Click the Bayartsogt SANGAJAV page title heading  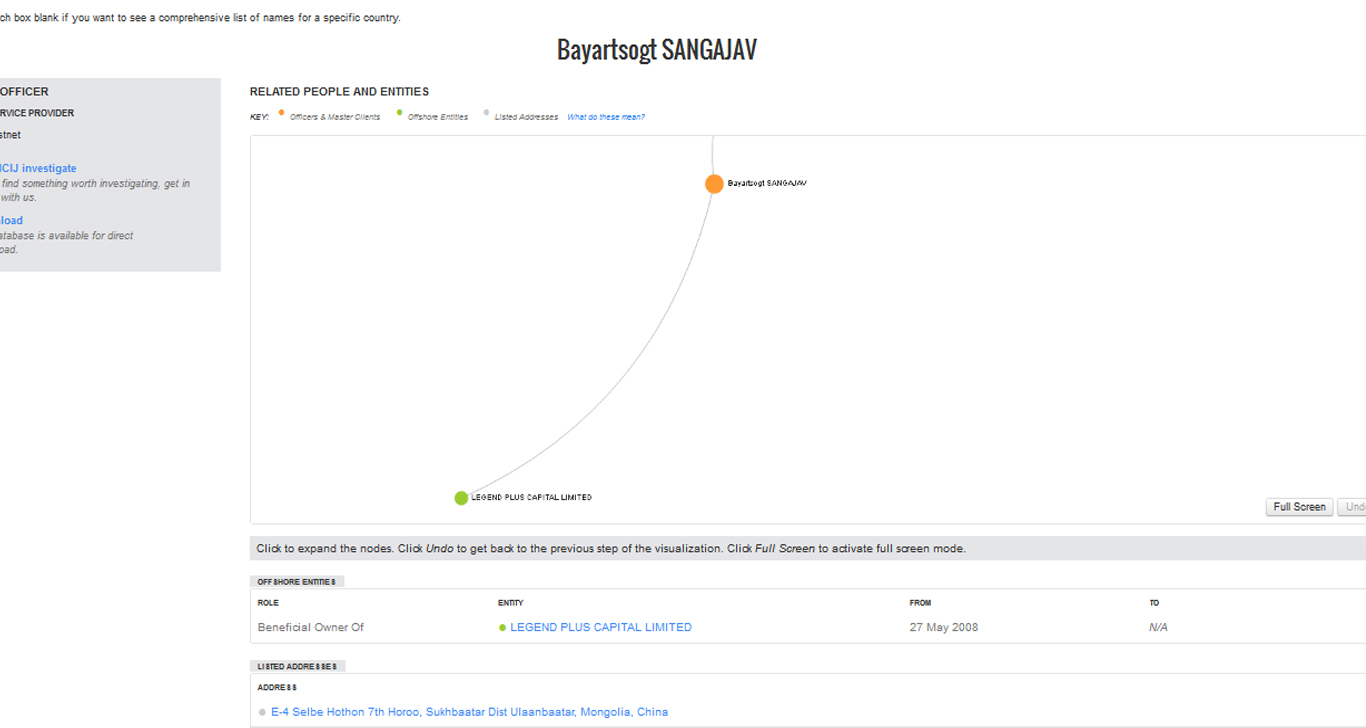pyautogui.click(x=656, y=50)
